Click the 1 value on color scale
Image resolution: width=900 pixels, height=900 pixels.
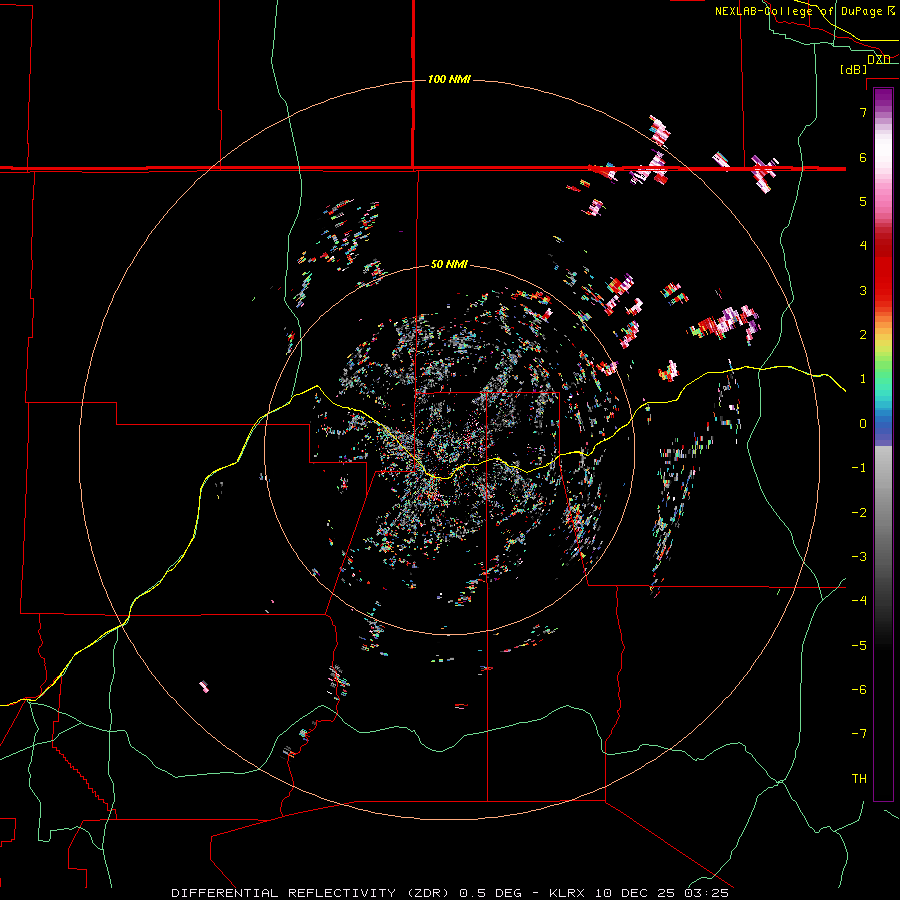click(863, 379)
